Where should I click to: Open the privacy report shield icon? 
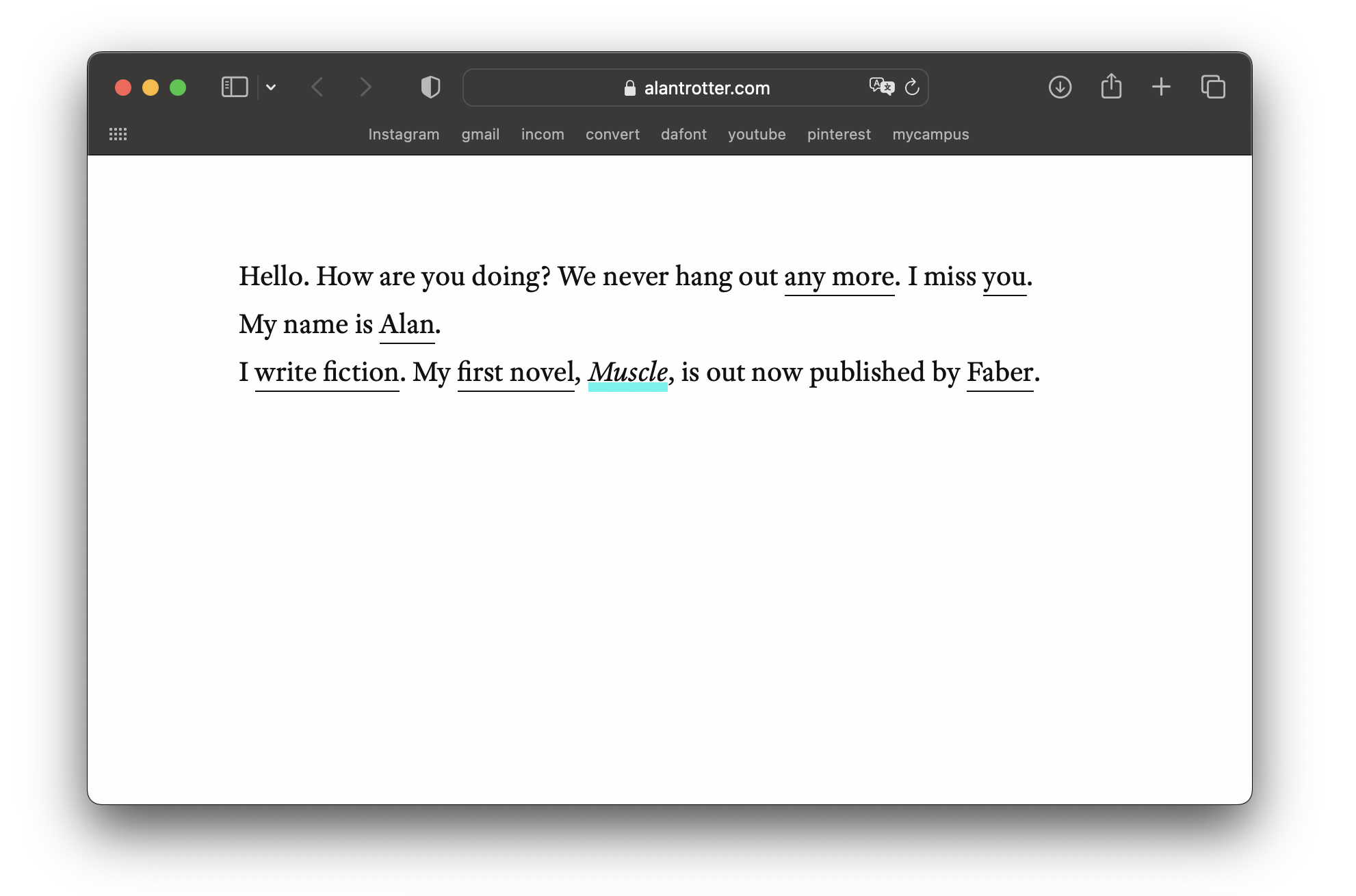point(430,87)
